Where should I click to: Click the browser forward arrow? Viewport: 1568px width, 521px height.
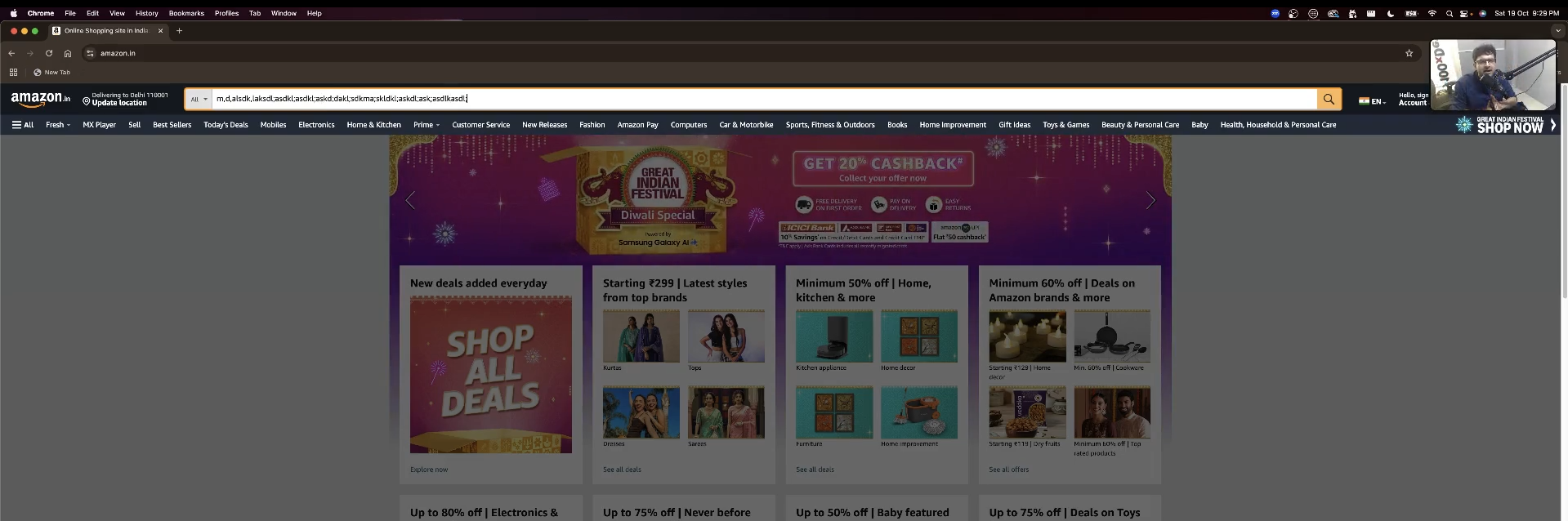pos(30,53)
